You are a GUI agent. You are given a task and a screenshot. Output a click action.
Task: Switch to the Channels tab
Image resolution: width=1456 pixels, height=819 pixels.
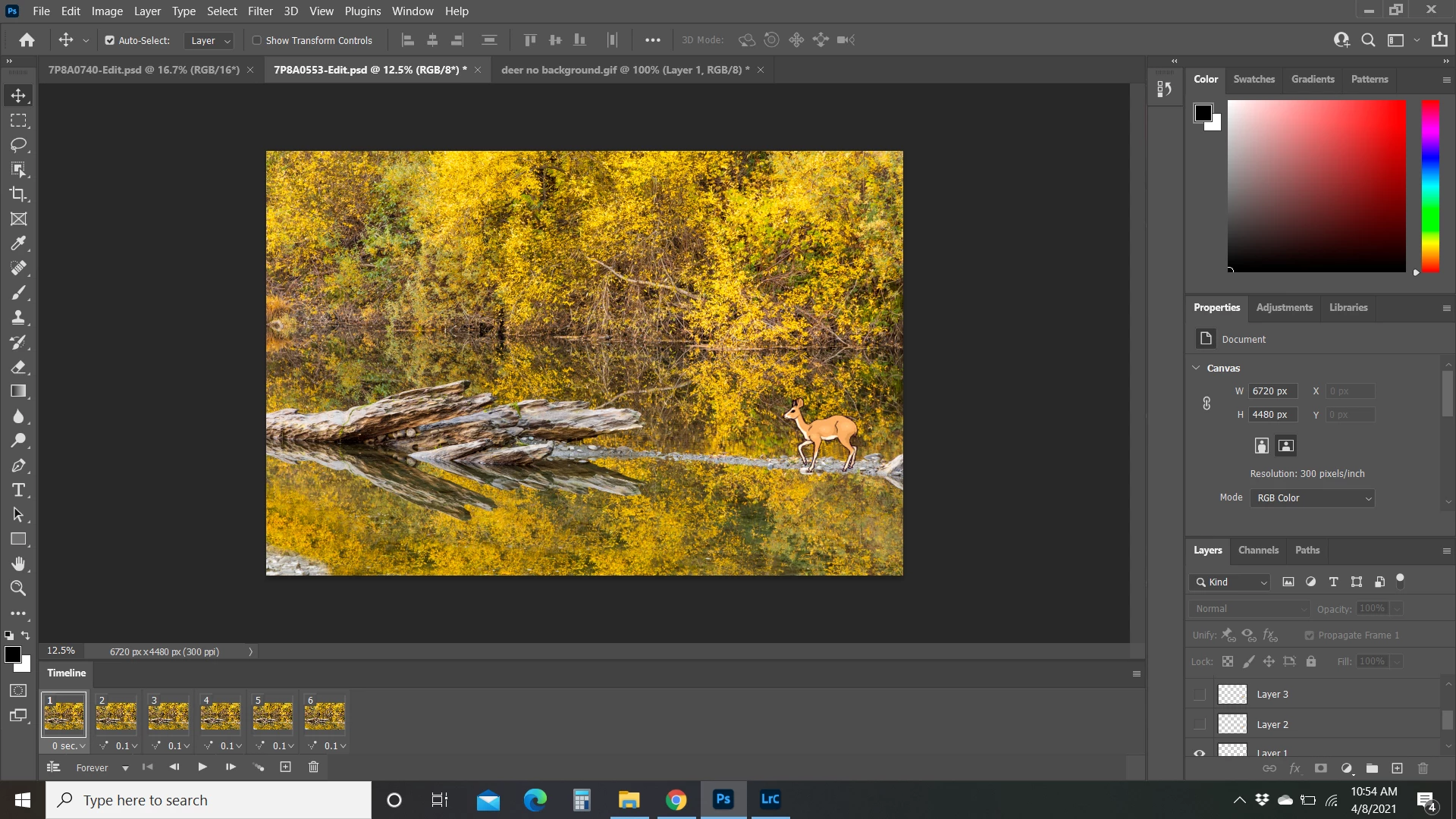(1258, 551)
